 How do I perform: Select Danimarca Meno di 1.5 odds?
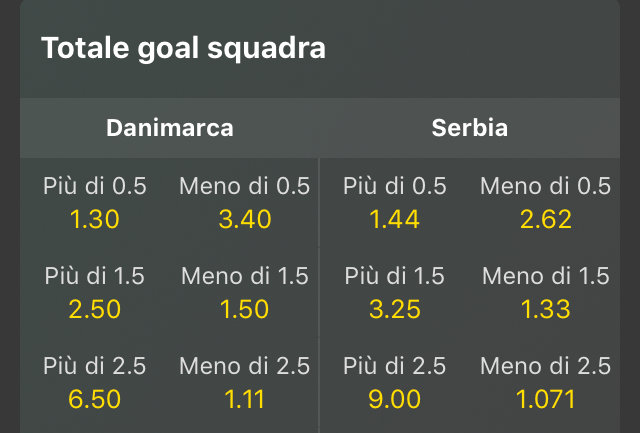[244, 293]
